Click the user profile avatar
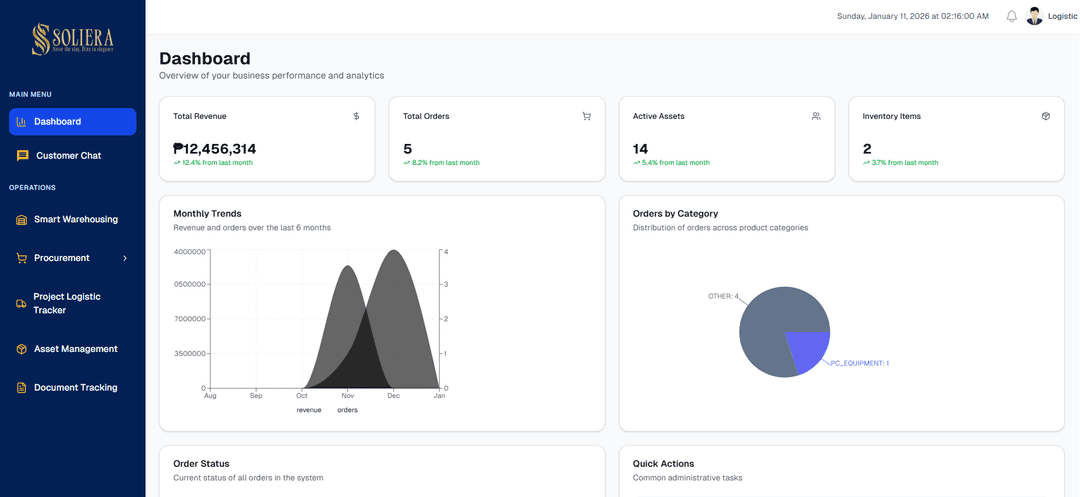 coord(1034,16)
